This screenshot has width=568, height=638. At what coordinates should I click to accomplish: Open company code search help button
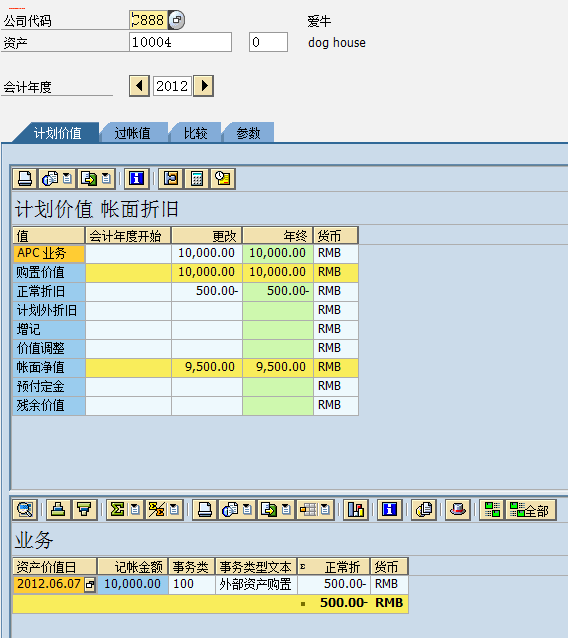coord(177,20)
